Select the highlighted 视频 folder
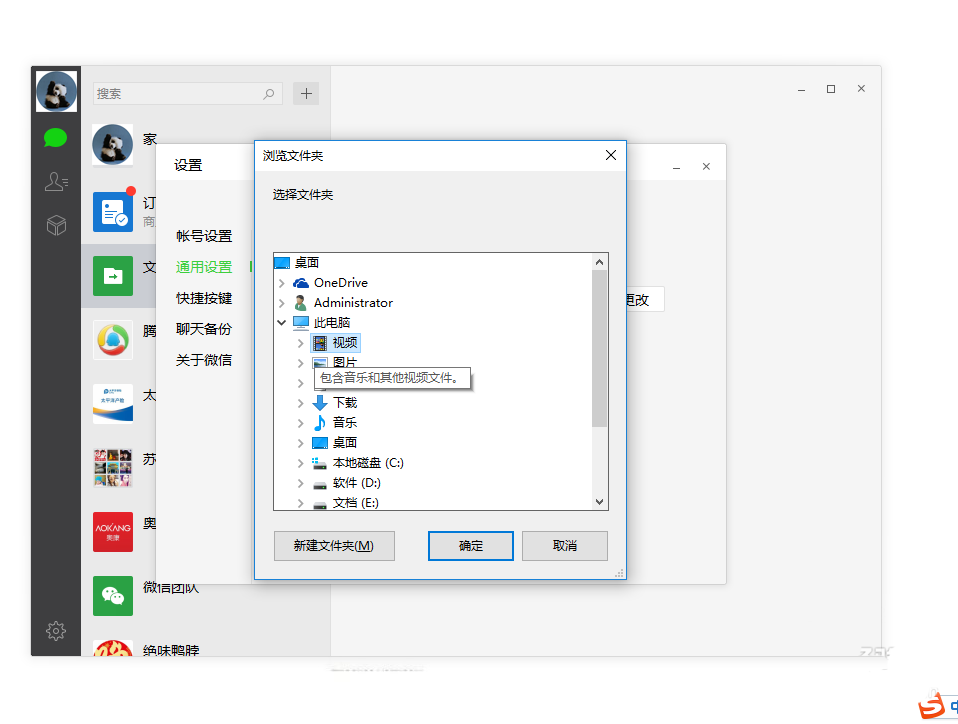The height and width of the screenshot is (724, 958). click(345, 342)
